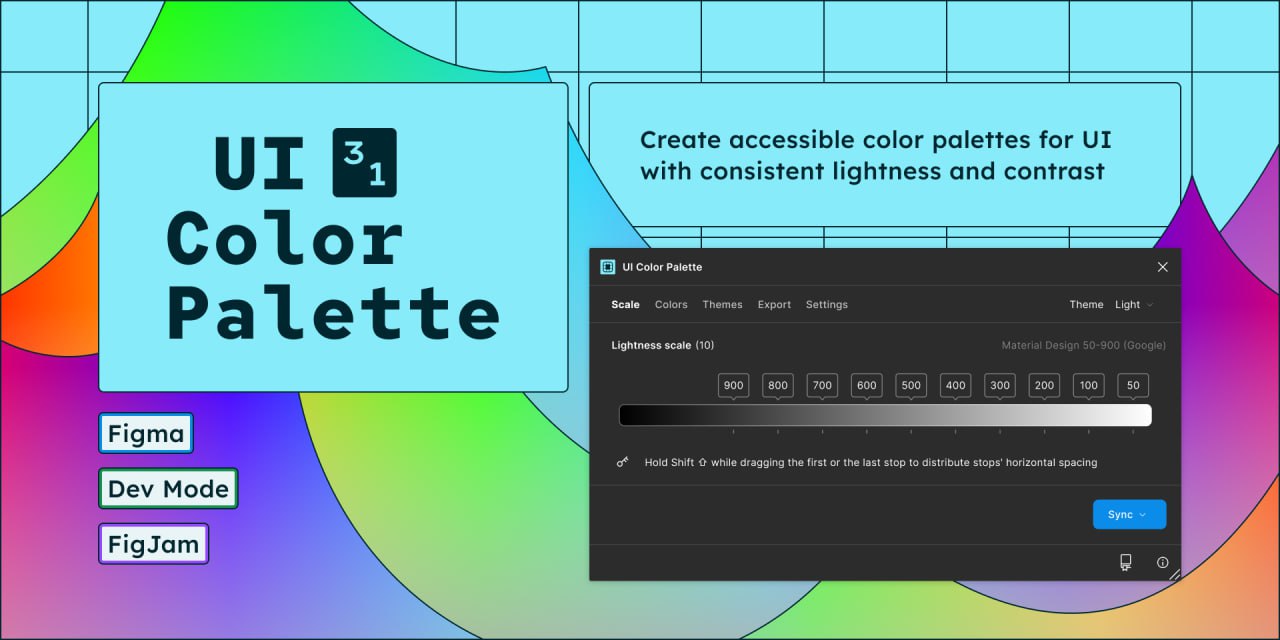The width and height of the screenshot is (1280, 640).
Task: Switch to the Scale tab
Action: pyautogui.click(x=625, y=304)
